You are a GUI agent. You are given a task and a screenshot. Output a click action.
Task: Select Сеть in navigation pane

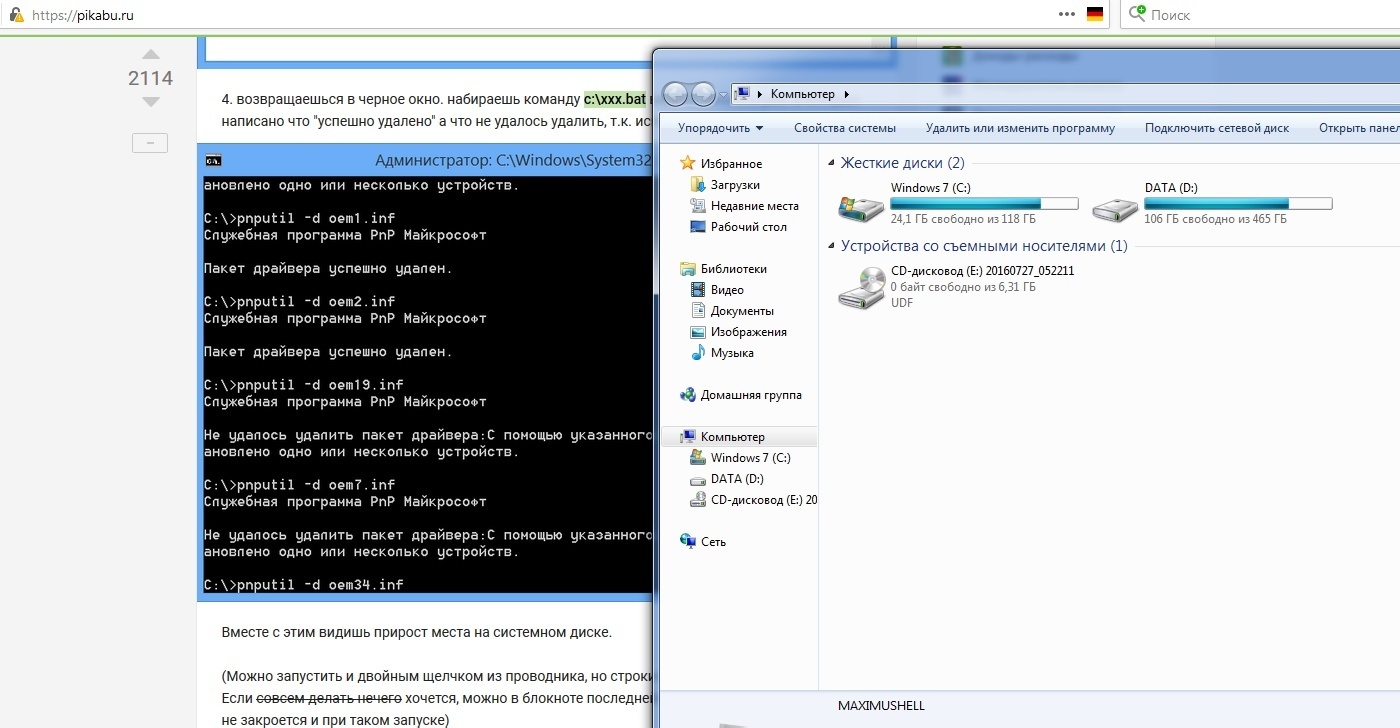tap(713, 542)
